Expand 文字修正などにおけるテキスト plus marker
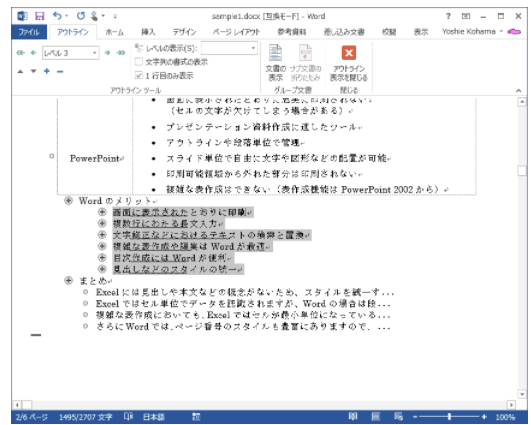 [x=102, y=235]
